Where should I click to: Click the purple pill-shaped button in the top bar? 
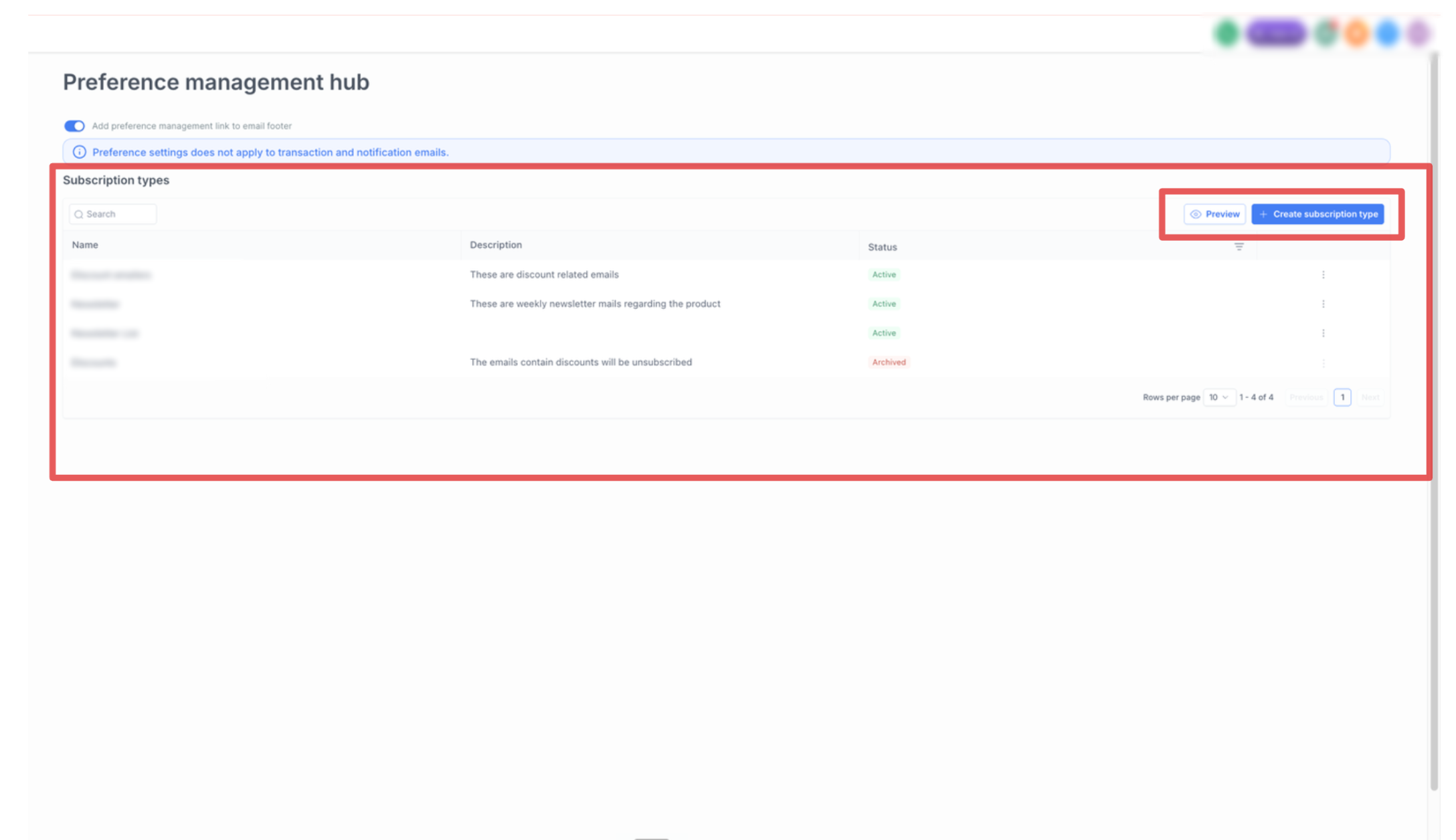pyautogui.click(x=1276, y=33)
